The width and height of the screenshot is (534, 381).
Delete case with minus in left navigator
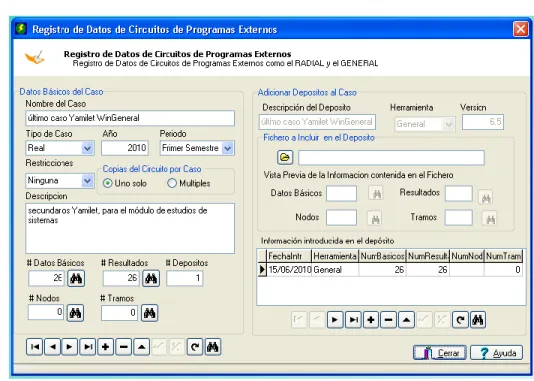pyautogui.click(x=124, y=347)
